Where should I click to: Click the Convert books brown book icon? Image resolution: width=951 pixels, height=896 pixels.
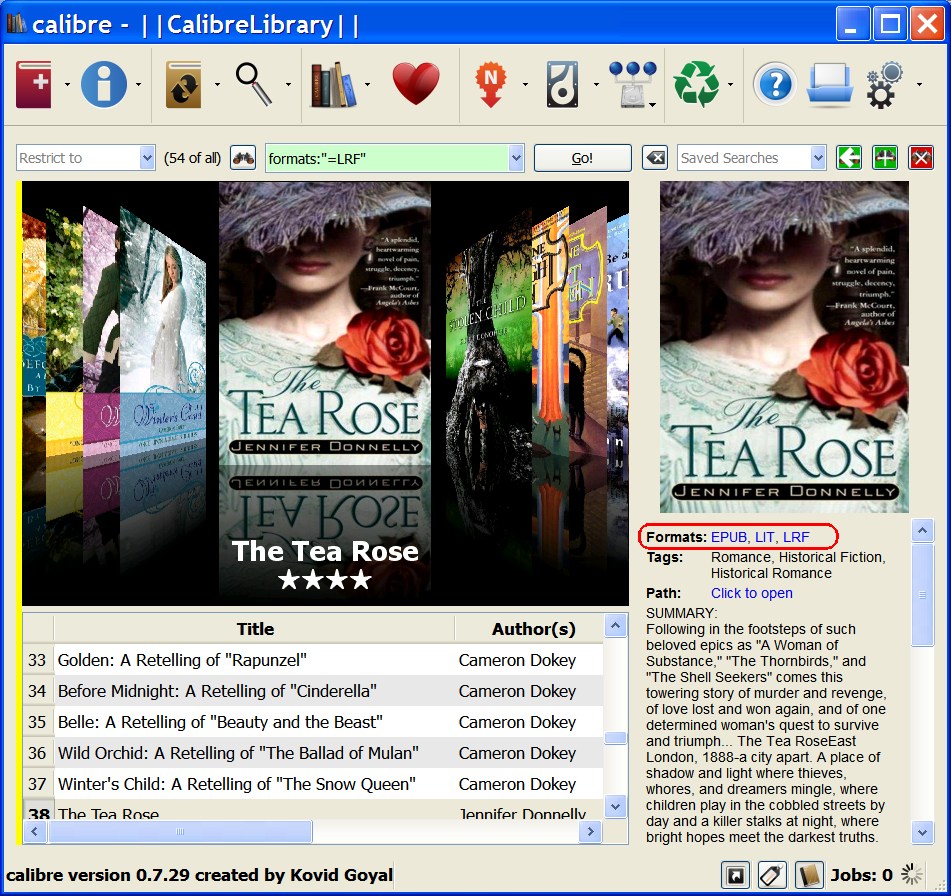tap(183, 84)
